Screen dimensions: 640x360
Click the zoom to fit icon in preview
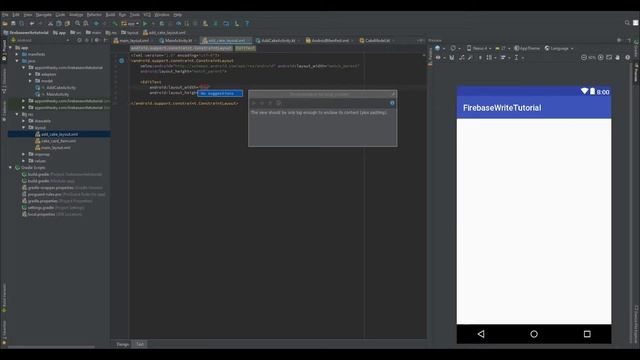(x=609, y=58)
